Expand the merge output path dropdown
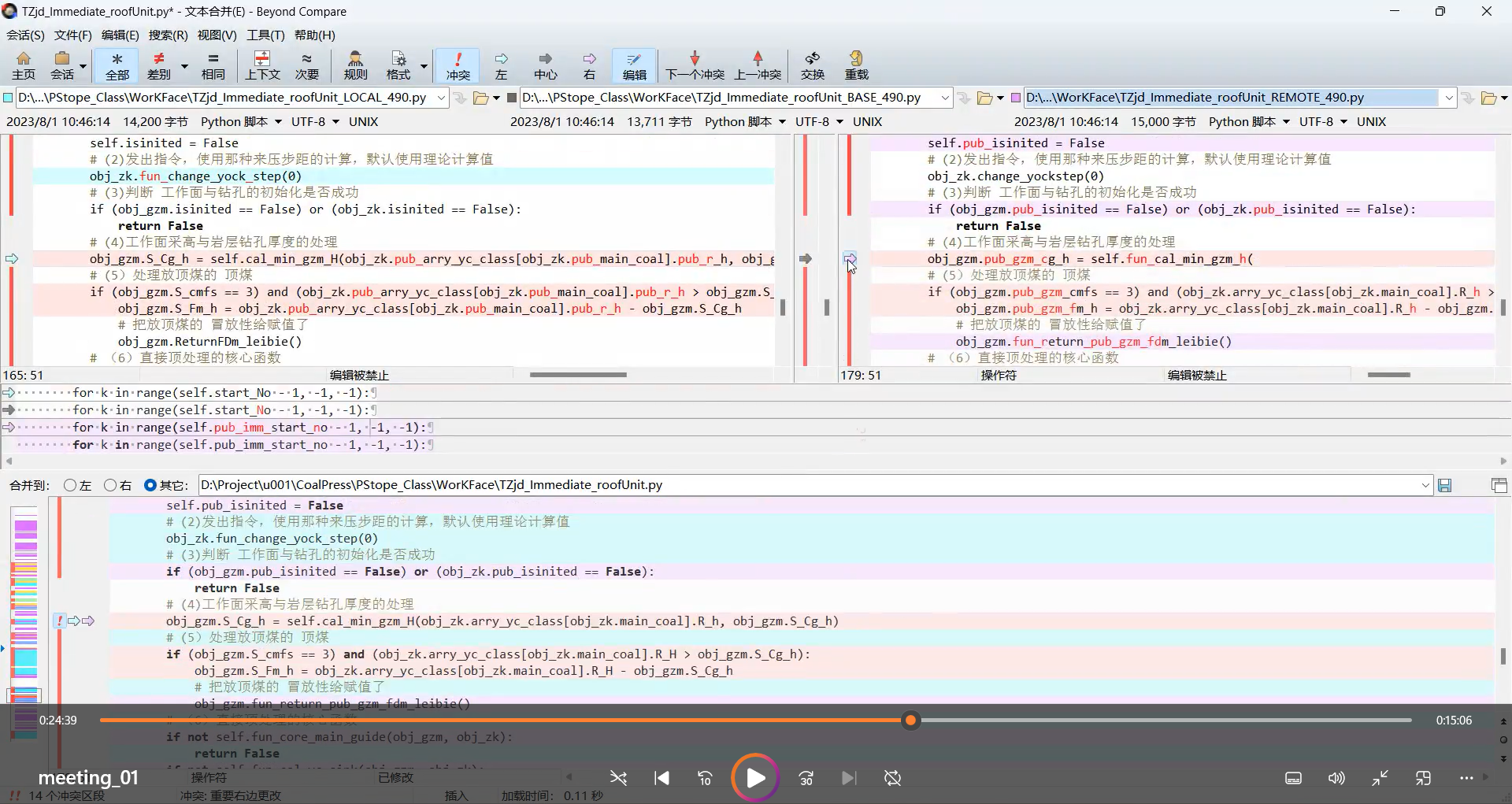 [x=1425, y=485]
